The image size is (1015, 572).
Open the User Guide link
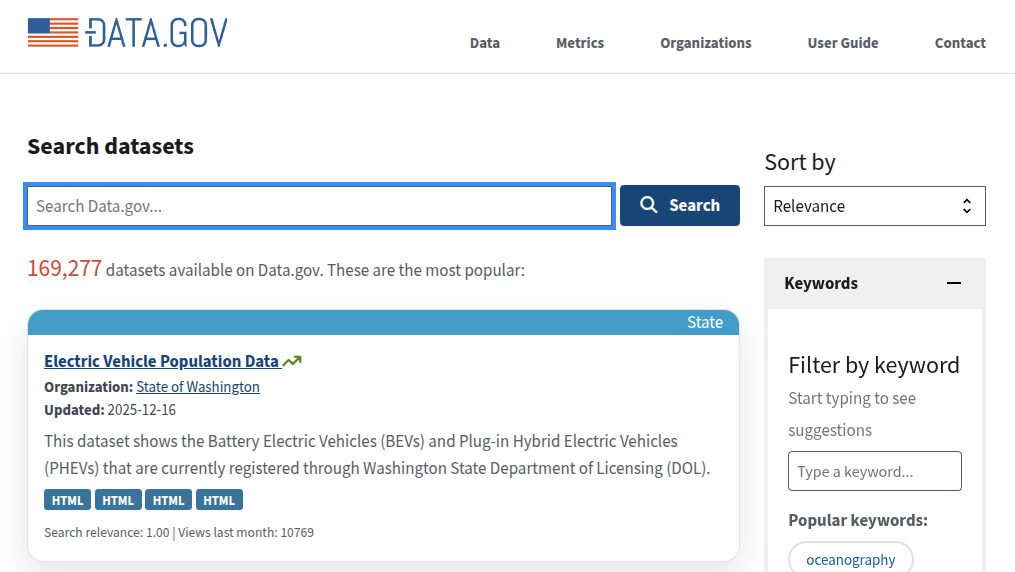pos(843,43)
